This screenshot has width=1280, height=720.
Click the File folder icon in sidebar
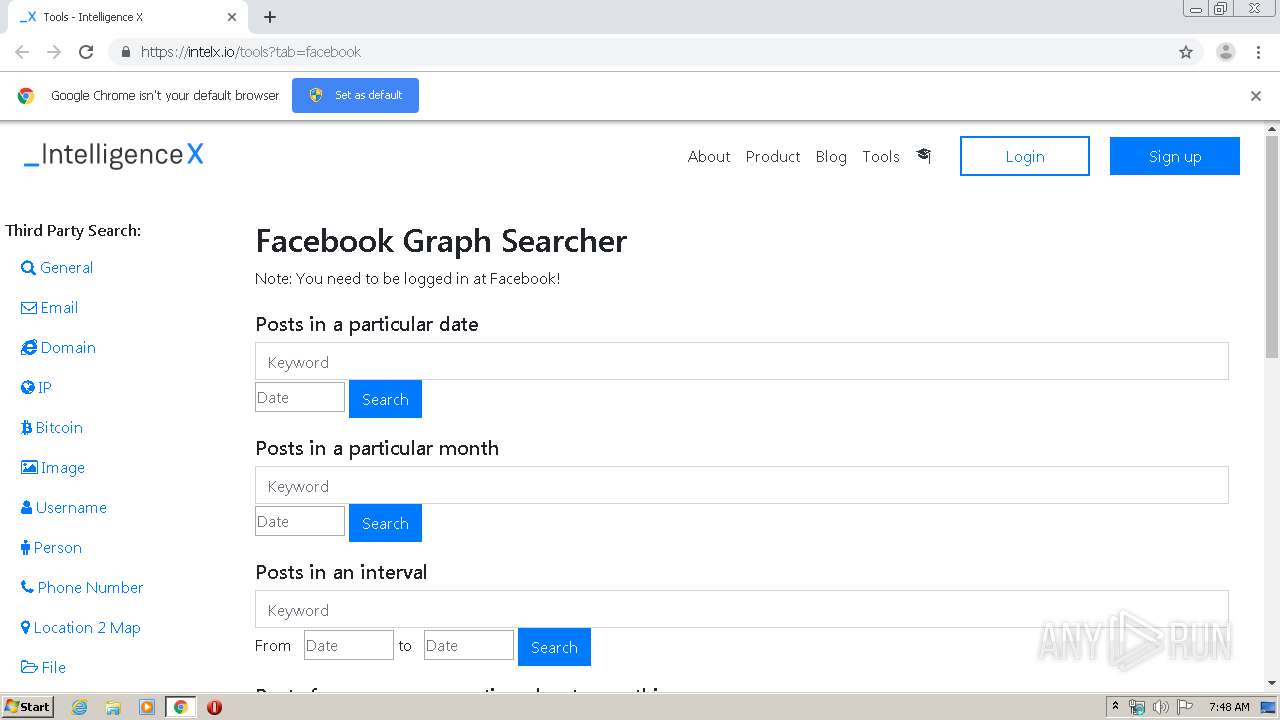[29, 668]
